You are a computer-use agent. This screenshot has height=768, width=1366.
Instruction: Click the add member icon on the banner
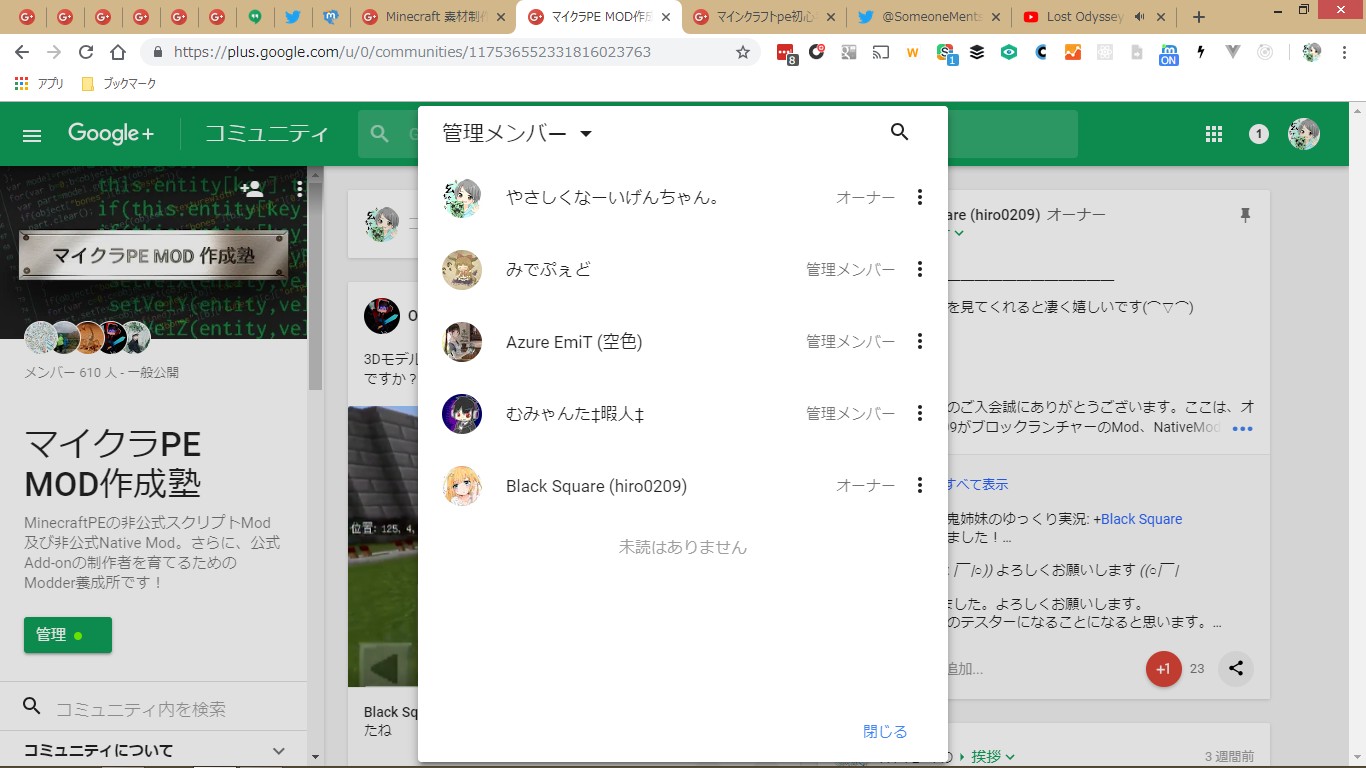coord(252,189)
